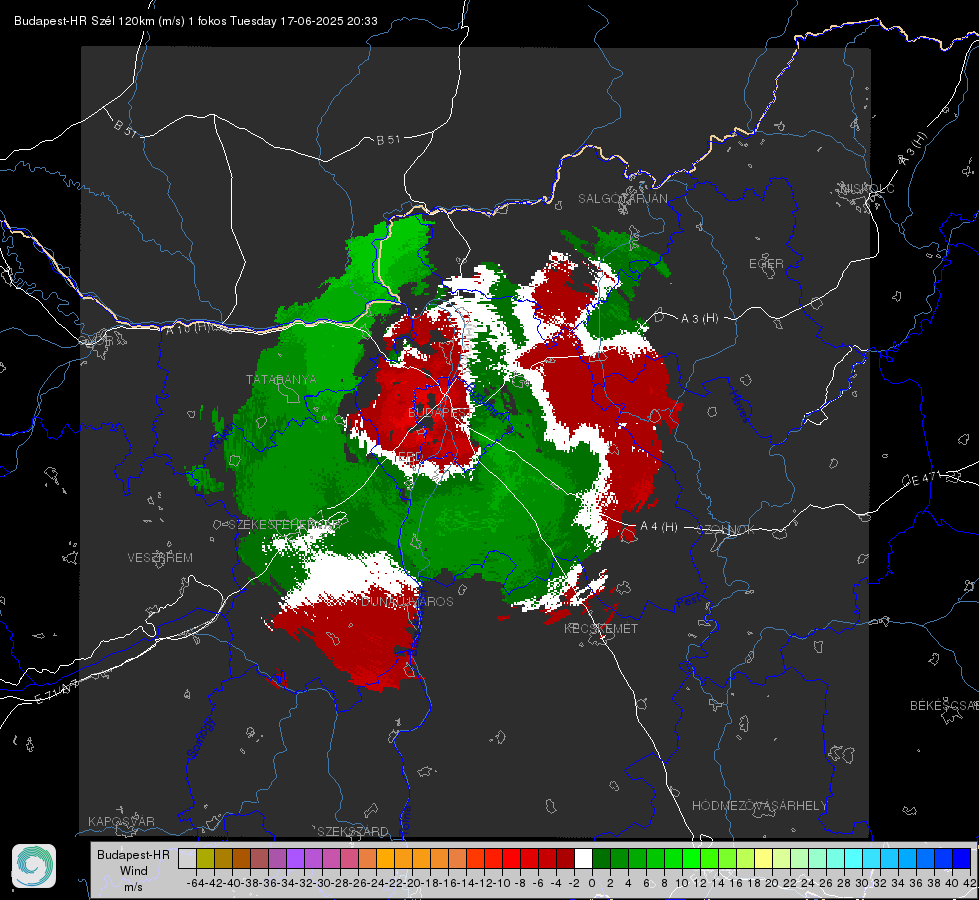Click the TATABANYA city label

coord(281,379)
